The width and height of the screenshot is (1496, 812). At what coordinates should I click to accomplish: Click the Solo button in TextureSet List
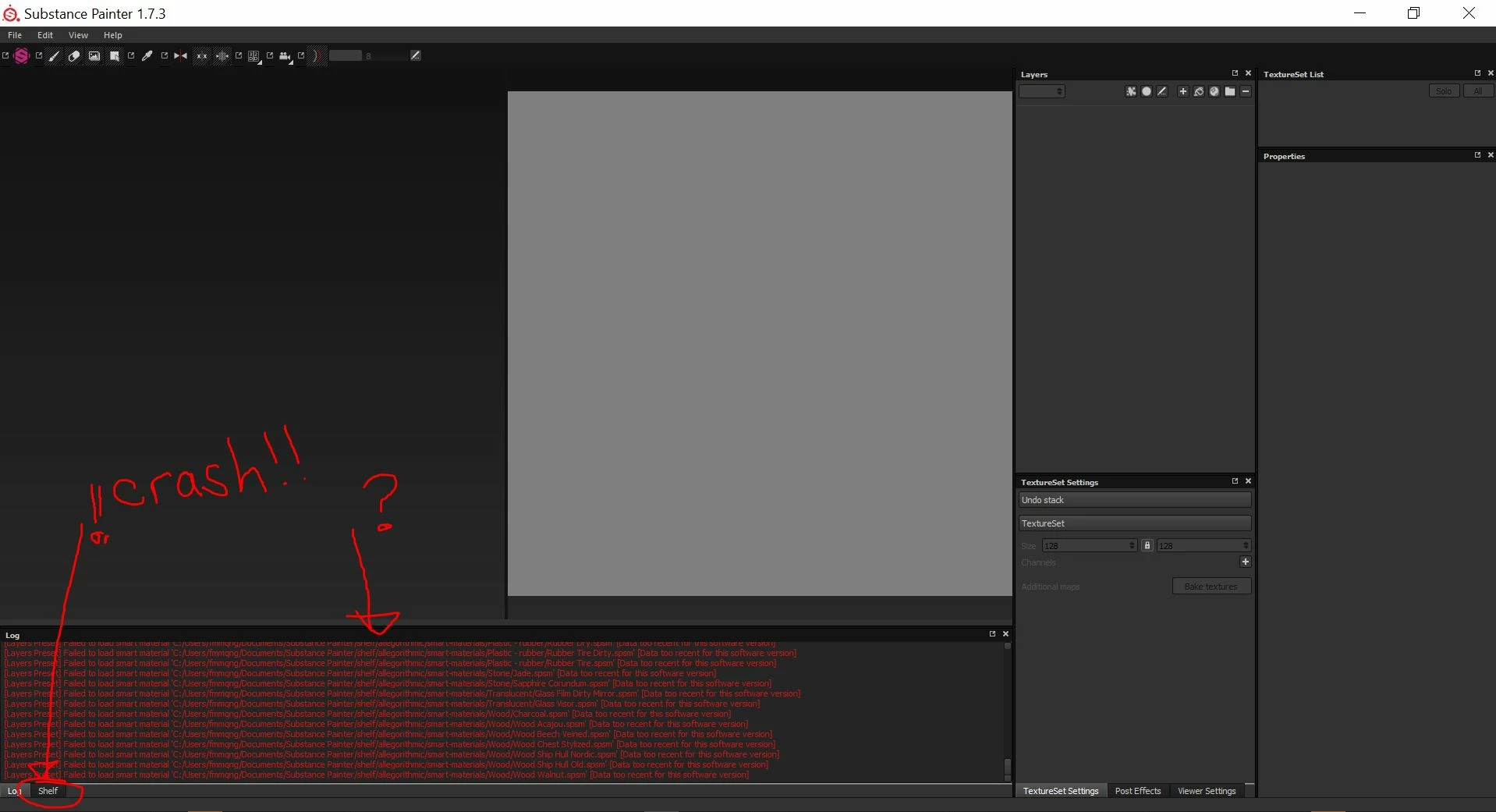coord(1444,91)
